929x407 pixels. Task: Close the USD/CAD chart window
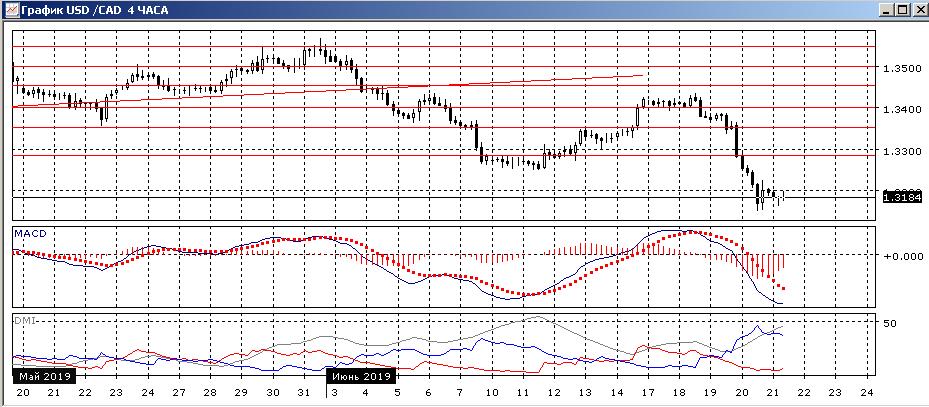pyautogui.click(x=917, y=9)
